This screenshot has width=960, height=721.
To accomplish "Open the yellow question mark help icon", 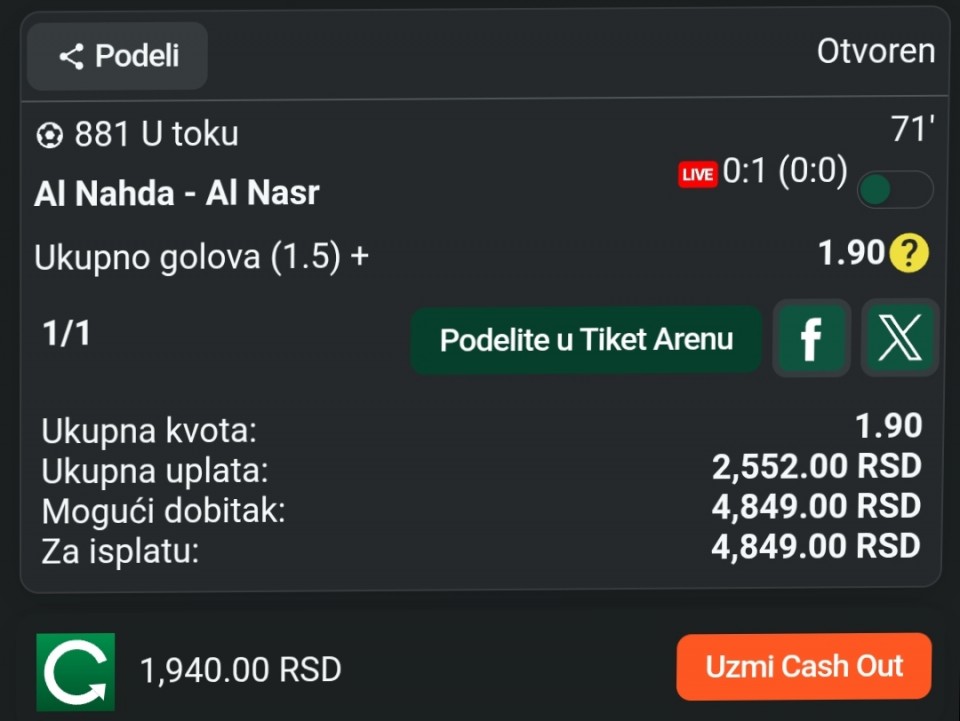I will click(908, 255).
